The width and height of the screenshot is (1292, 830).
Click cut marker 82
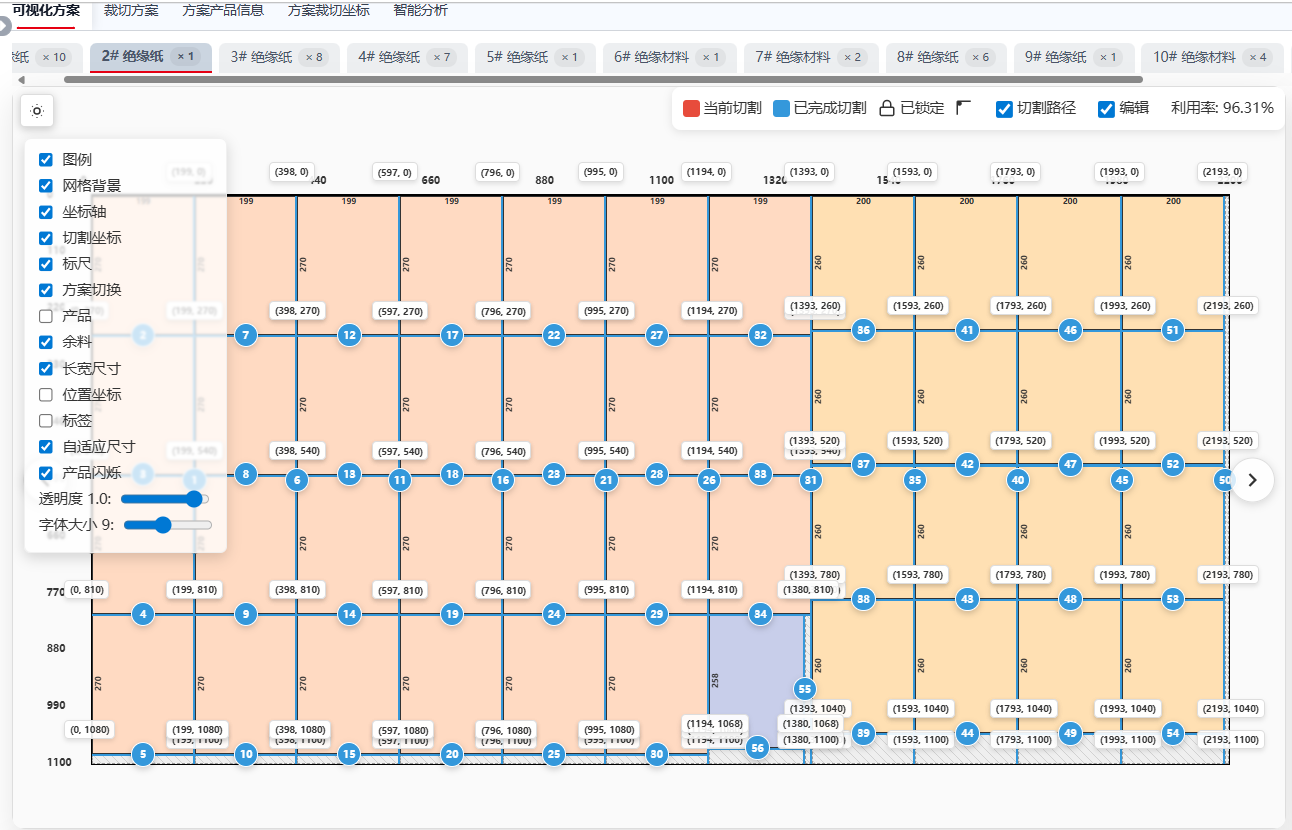pyautogui.click(x=761, y=335)
